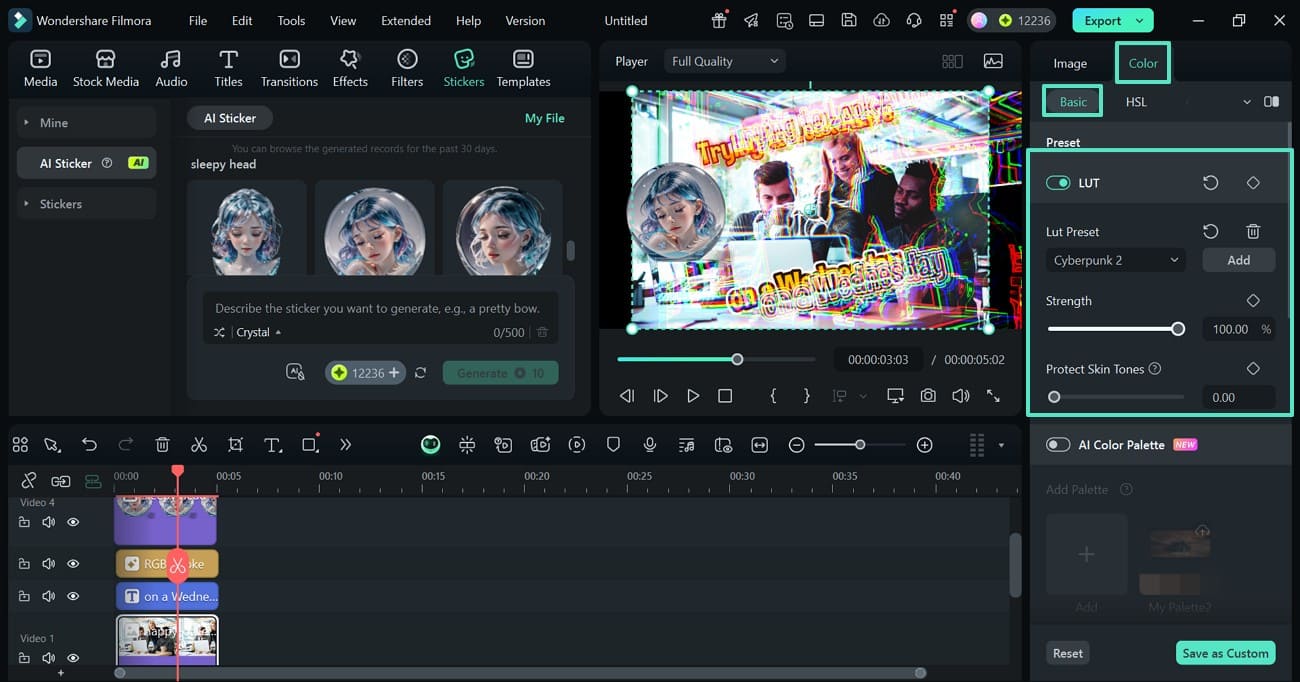Enable the AI Color Palette toggle
This screenshot has width=1300, height=682.
pyautogui.click(x=1058, y=444)
